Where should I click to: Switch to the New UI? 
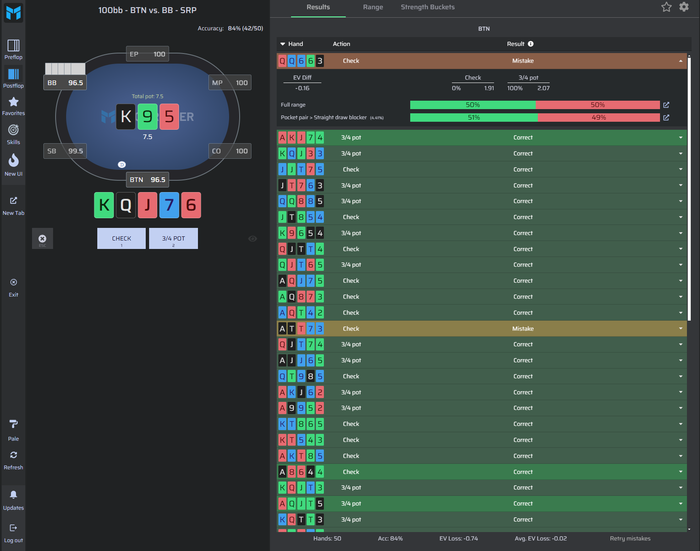click(x=13, y=165)
